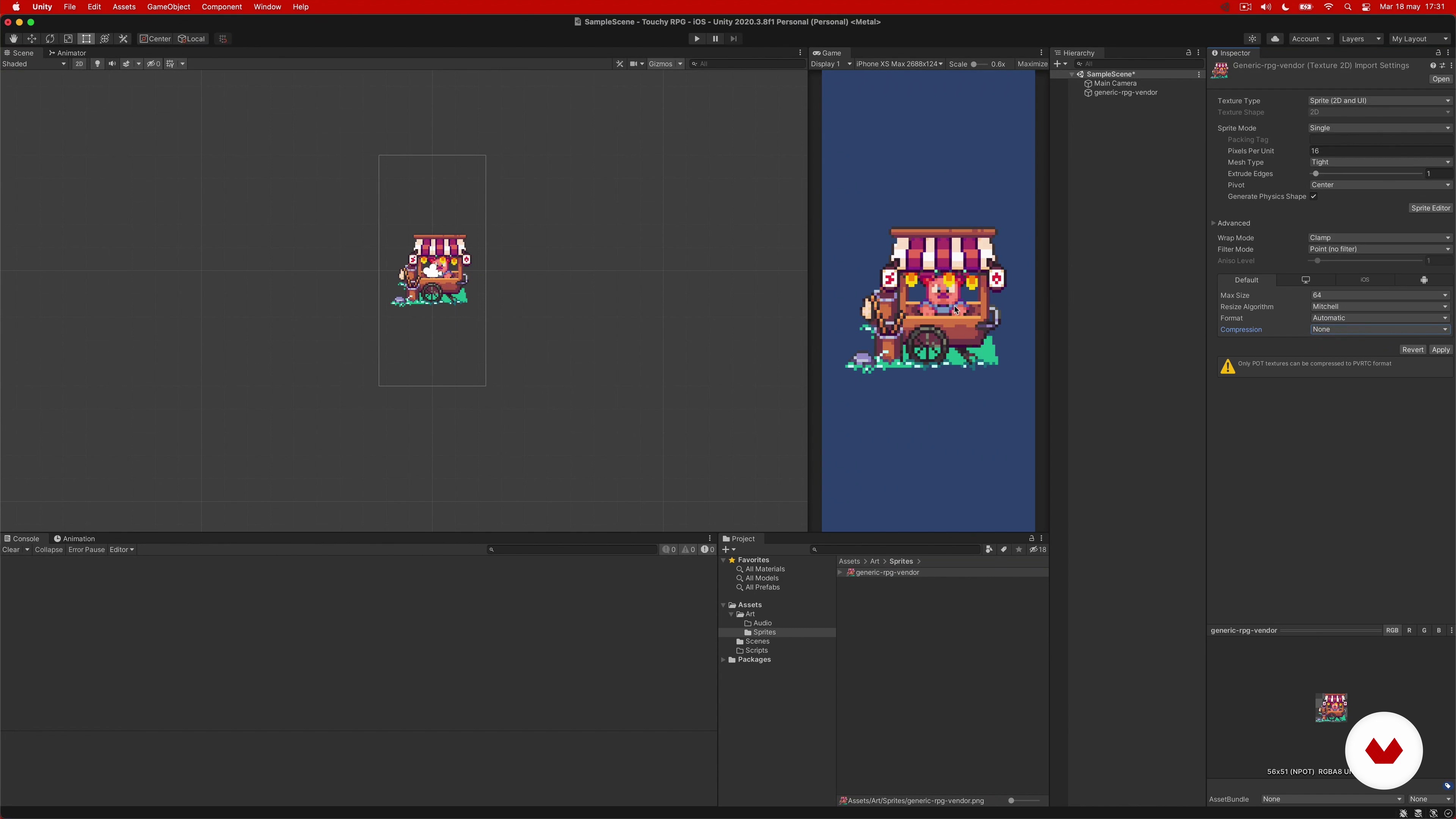Open the GameObject menu
Screen dimensions: 1456x819
tap(168, 7)
